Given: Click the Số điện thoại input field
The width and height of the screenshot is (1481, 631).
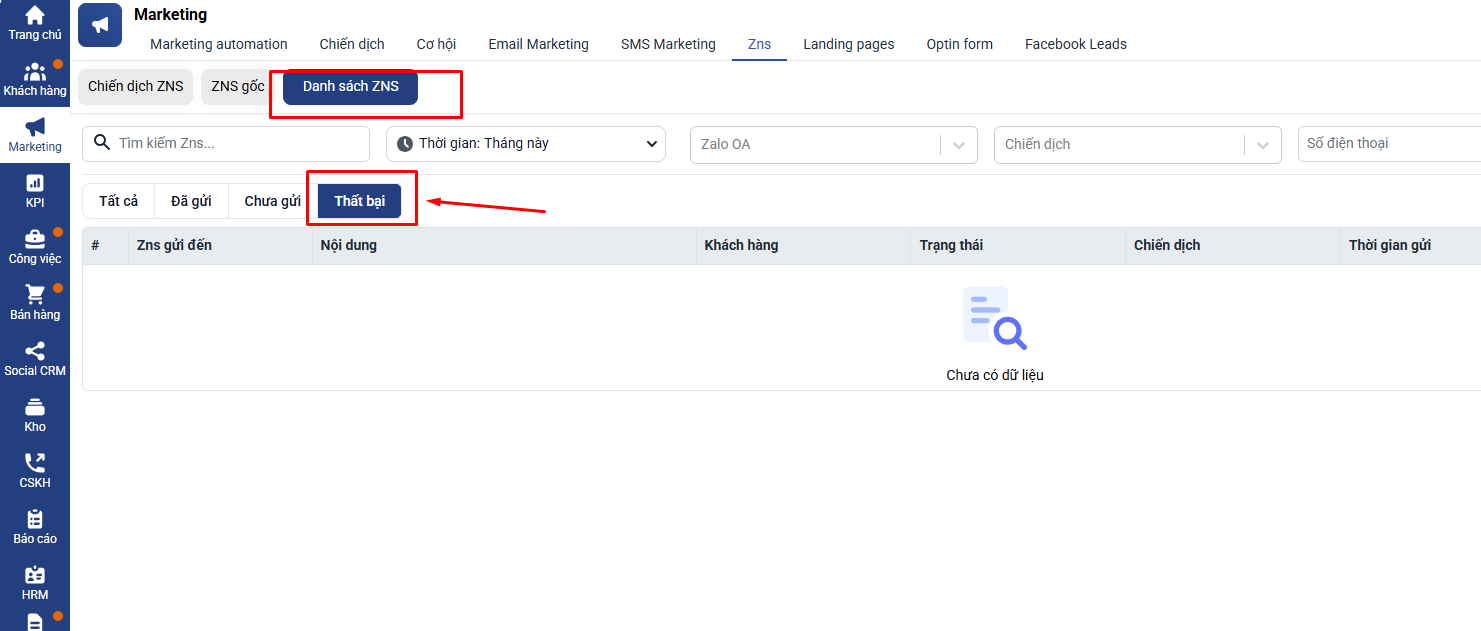Looking at the screenshot, I should [x=1388, y=144].
